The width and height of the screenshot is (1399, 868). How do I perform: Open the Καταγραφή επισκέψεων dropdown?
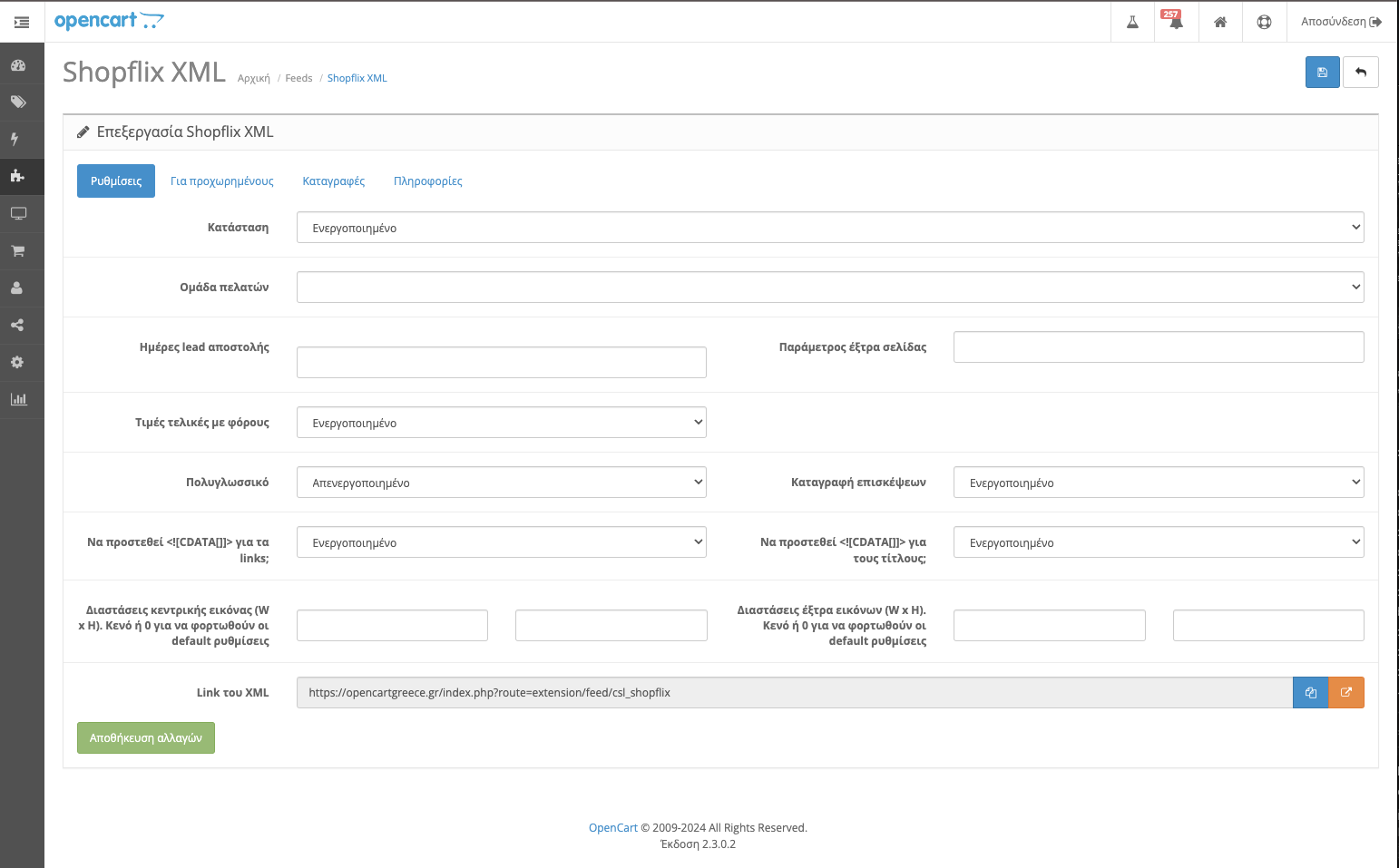1159,483
